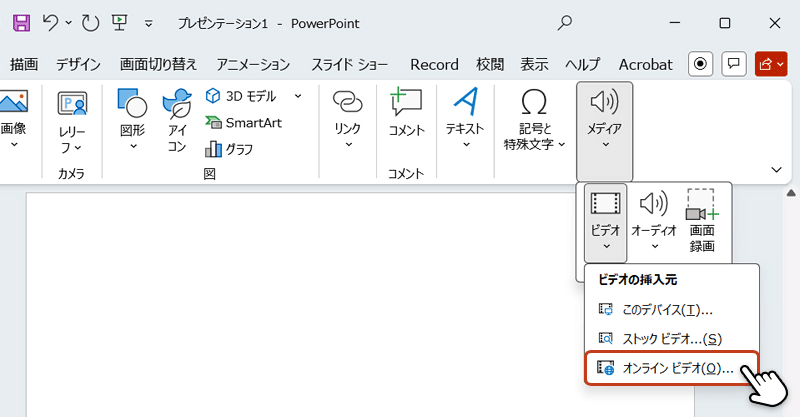Screen dimensions: 800x417
Task: Click the Save icon in title bar
Action: click(x=21, y=23)
